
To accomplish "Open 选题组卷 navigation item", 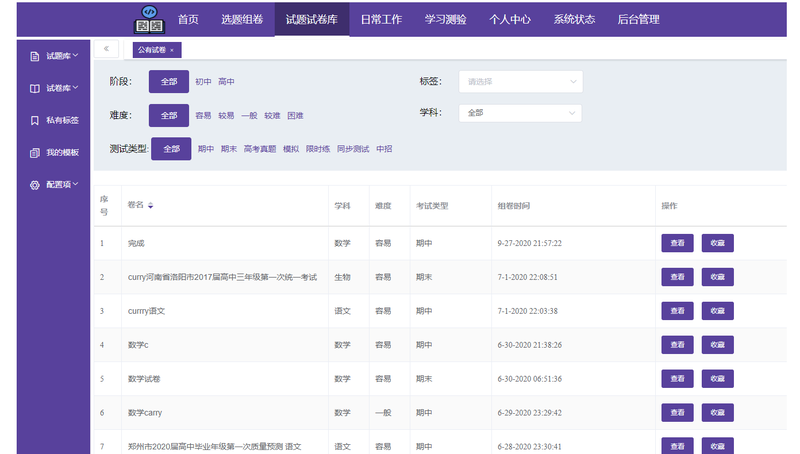I will (x=242, y=19).
